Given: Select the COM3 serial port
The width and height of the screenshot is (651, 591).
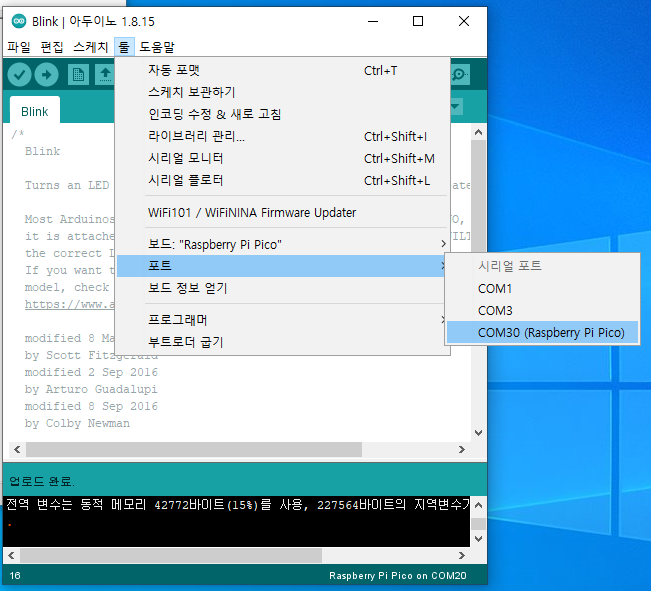Looking at the screenshot, I should (543, 310).
